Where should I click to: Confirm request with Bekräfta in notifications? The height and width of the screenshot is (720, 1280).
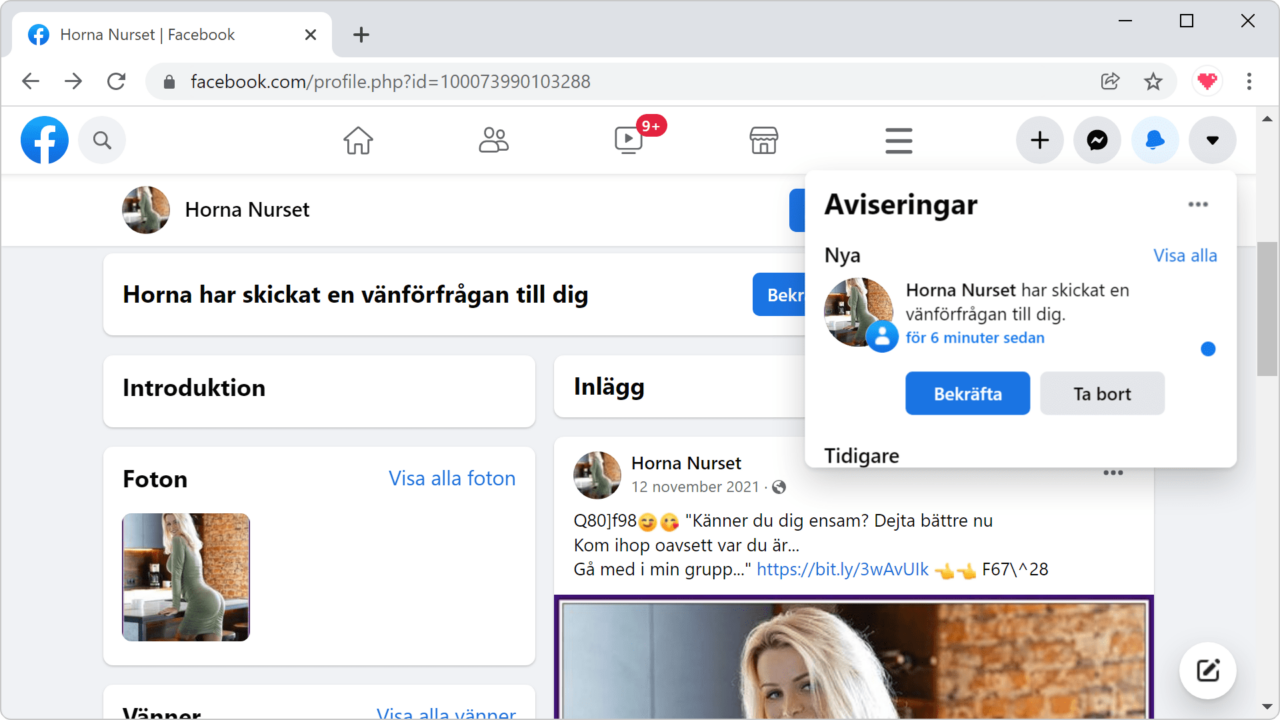(x=968, y=394)
